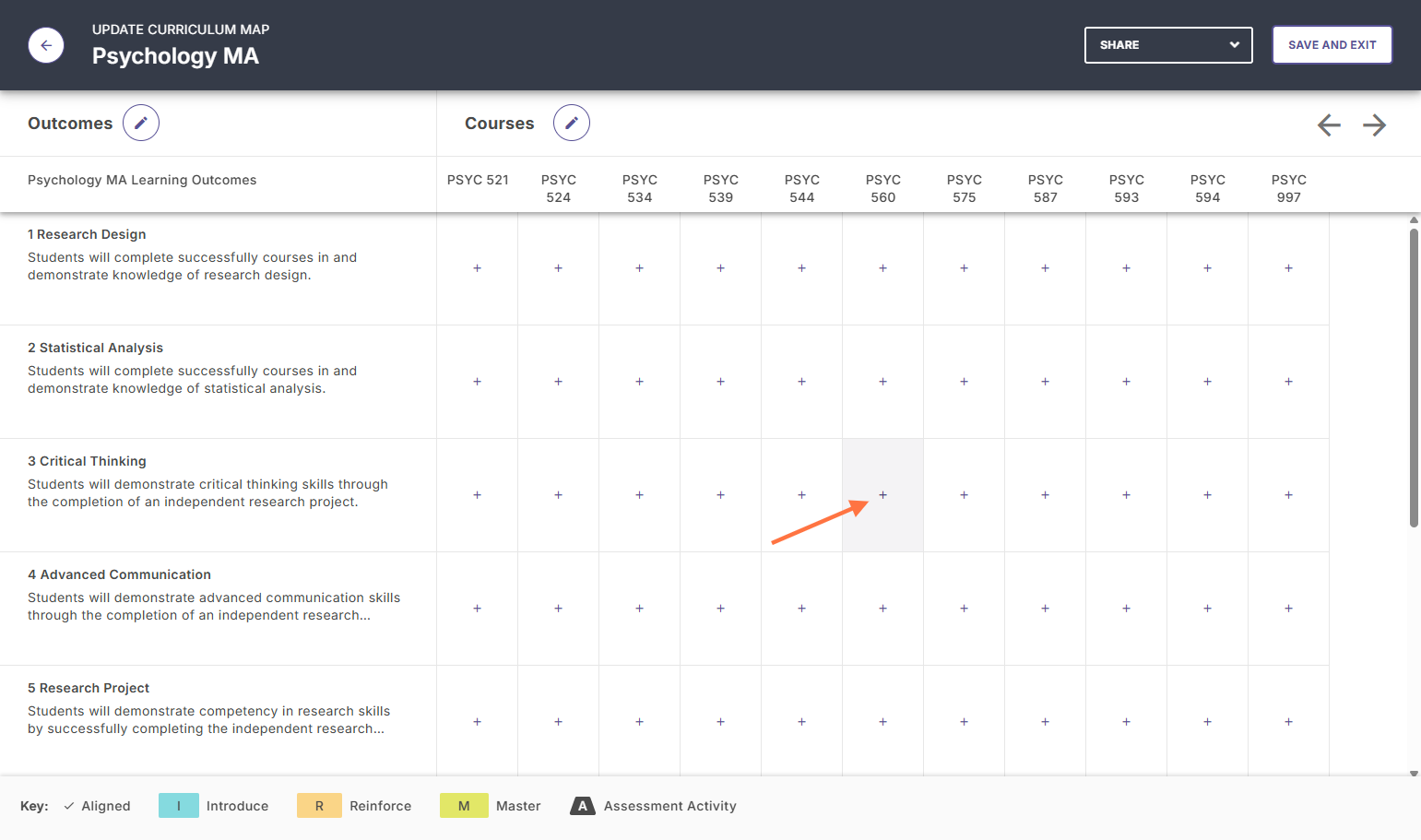The image size is (1421, 840).
Task: Add alignment for Advanced Communication in PSYC 587
Action: pyautogui.click(x=1046, y=609)
